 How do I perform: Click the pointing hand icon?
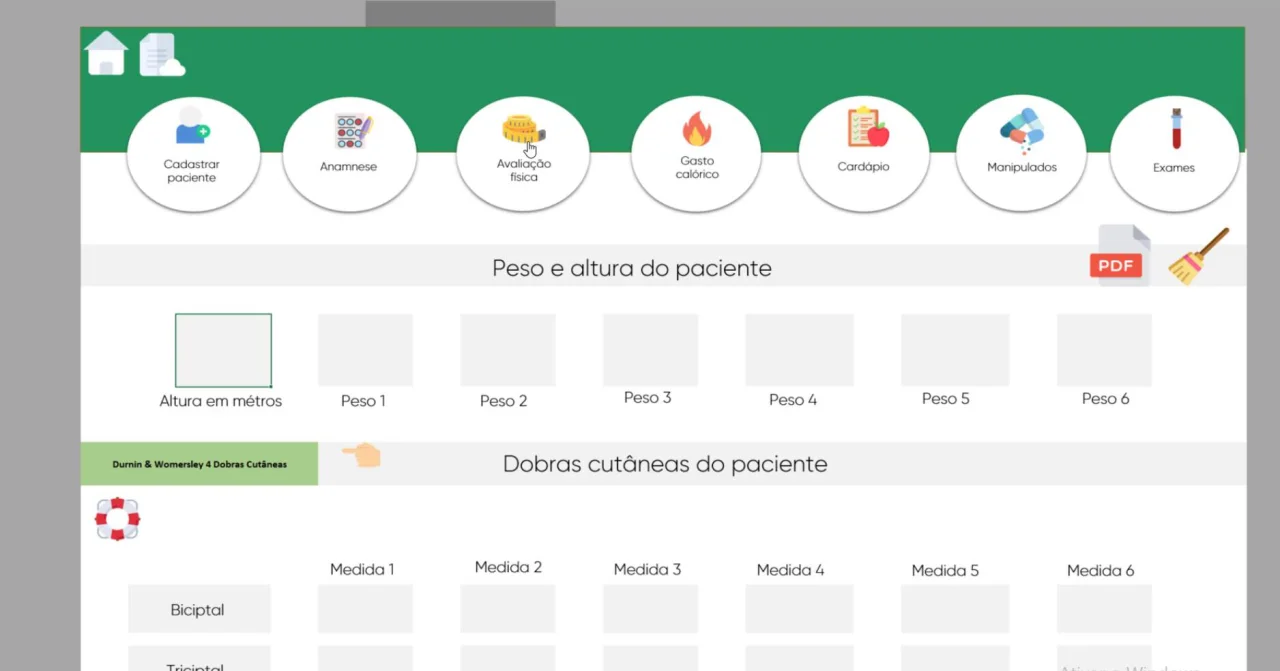(x=361, y=455)
